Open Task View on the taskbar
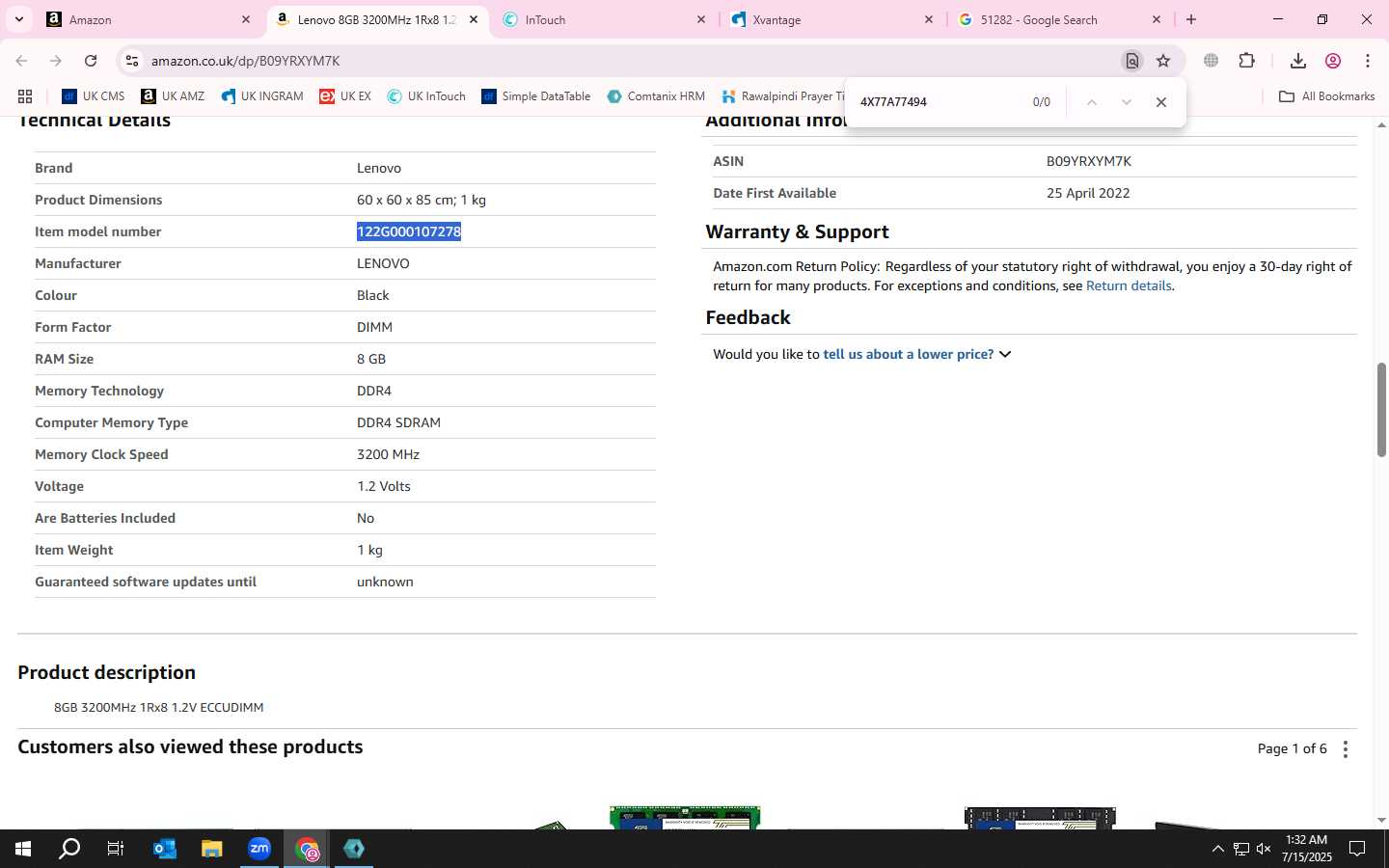Image resolution: width=1389 pixels, height=868 pixels. tap(116, 849)
